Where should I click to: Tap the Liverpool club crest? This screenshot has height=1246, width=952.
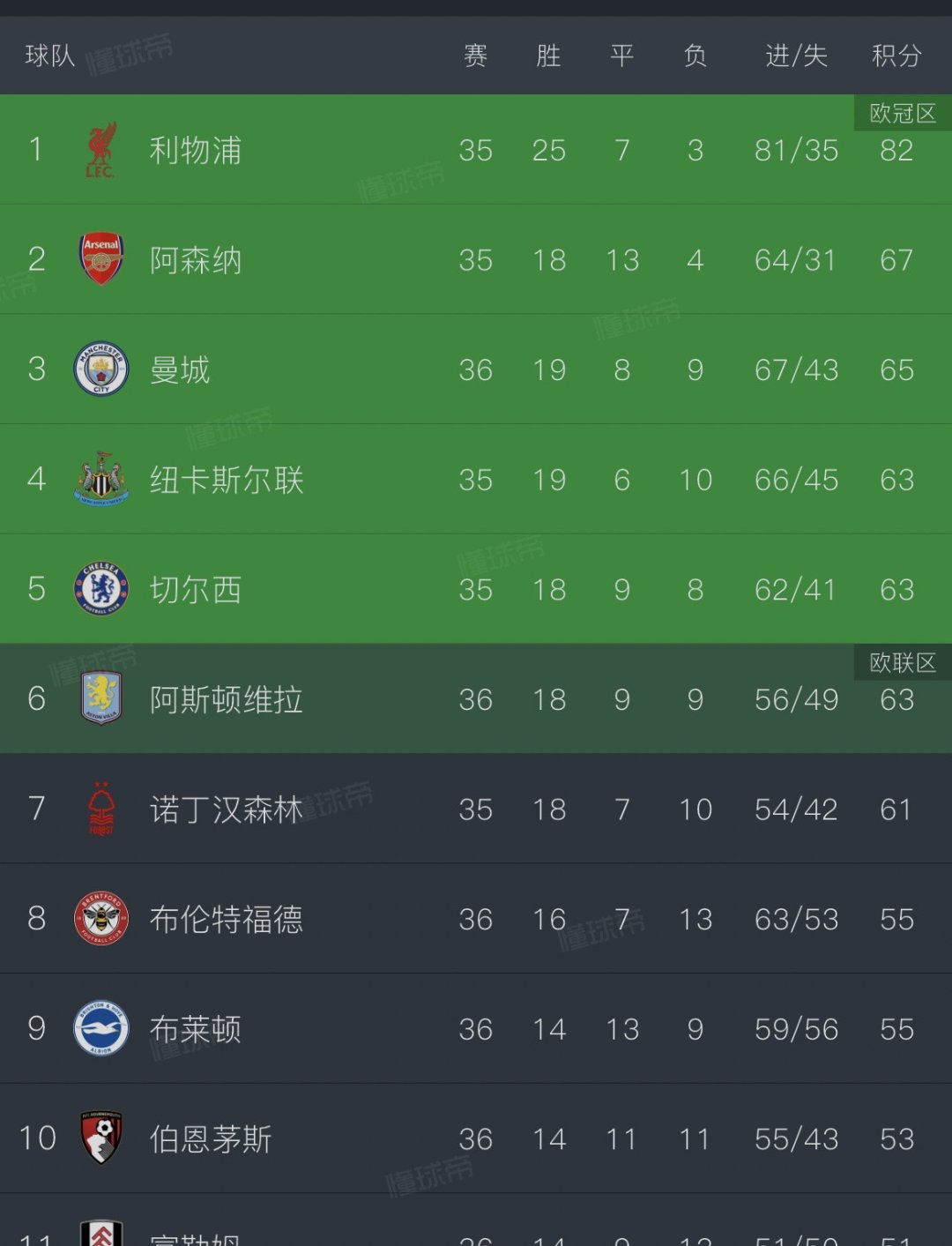coord(100,150)
